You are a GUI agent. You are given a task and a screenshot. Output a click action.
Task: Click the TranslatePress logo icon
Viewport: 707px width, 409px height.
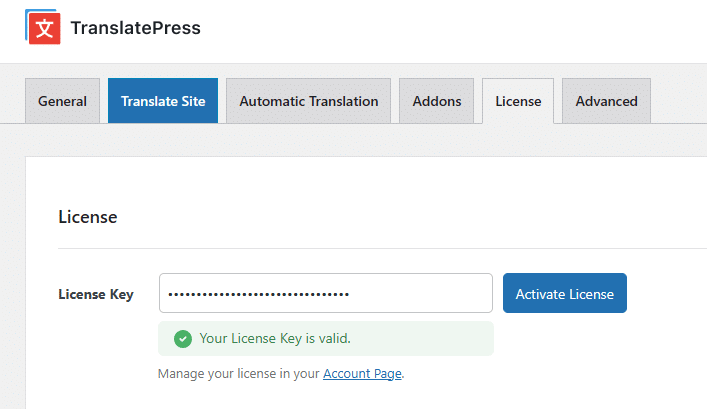pyautogui.click(x=43, y=27)
